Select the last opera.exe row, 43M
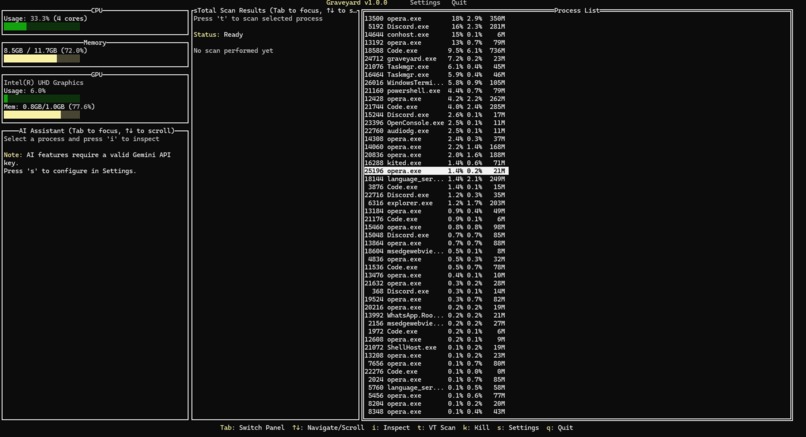The width and height of the screenshot is (806, 437). tap(435, 411)
